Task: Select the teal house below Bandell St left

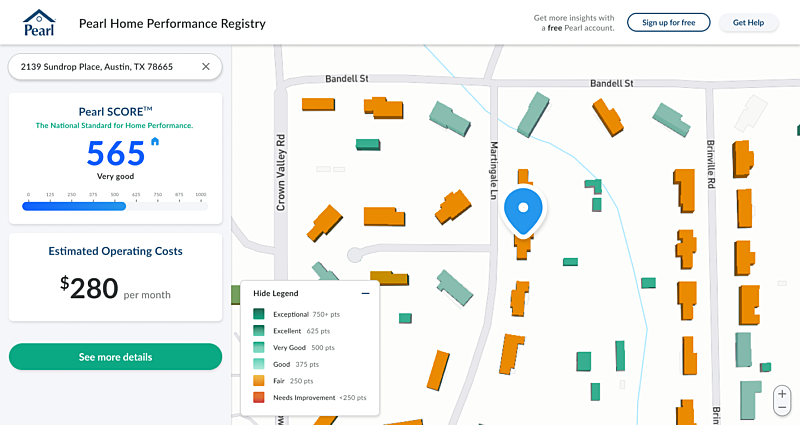Action: pos(368,145)
